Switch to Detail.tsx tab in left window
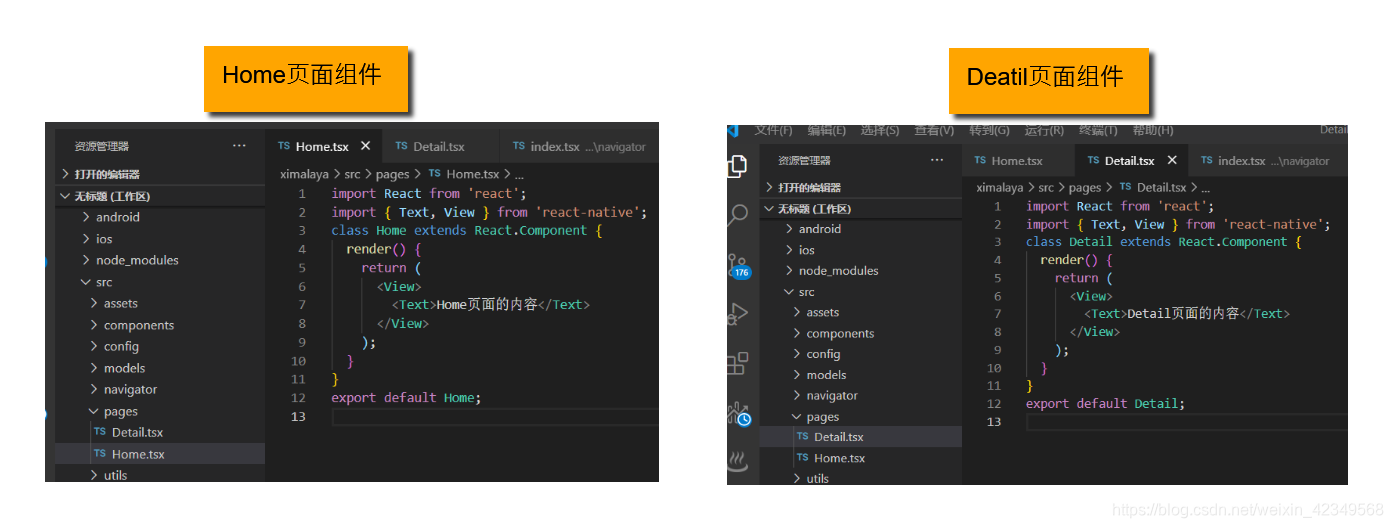Screen dimensions: 1393x528 point(439,146)
